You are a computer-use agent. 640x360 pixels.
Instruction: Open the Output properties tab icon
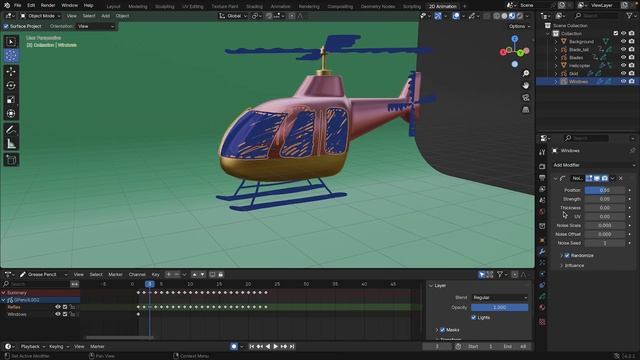click(x=542, y=178)
